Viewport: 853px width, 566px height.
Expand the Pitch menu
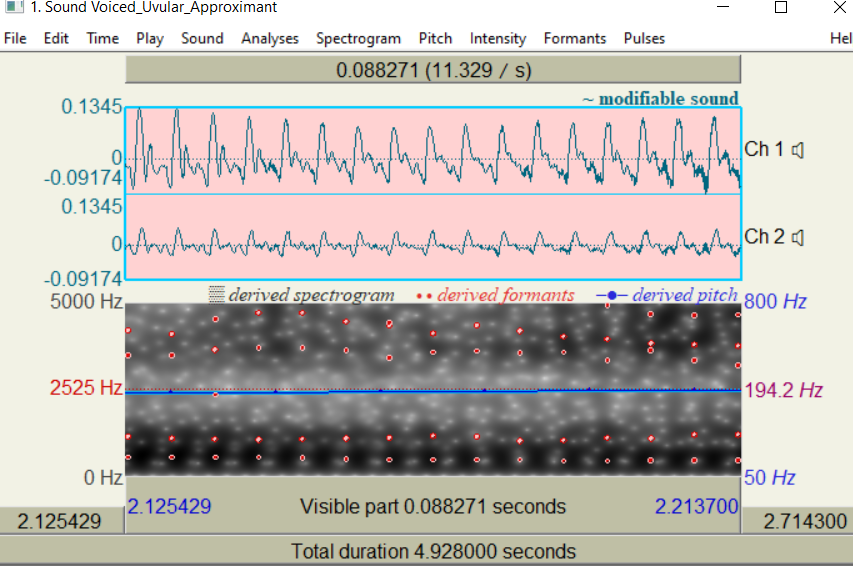point(435,39)
